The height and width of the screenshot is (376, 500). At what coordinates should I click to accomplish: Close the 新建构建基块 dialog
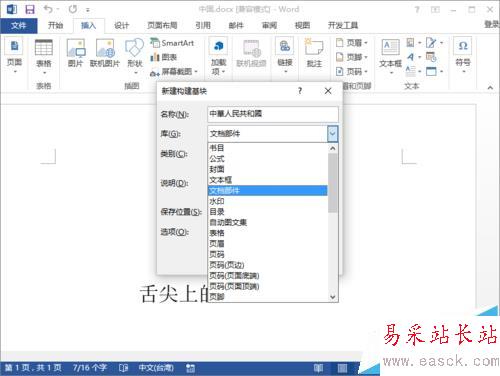328,91
